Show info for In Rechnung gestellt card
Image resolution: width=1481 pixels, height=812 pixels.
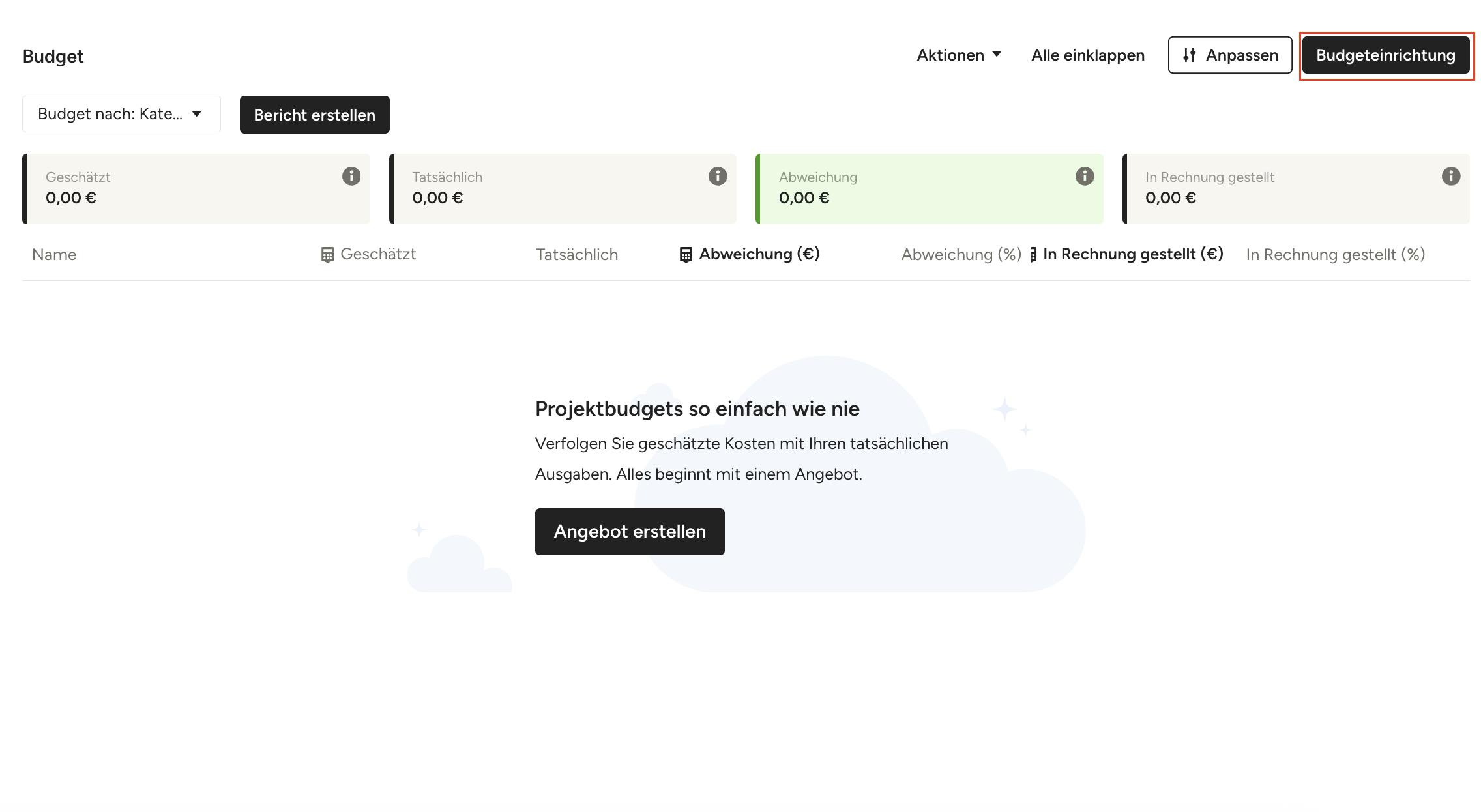point(1451,176)
